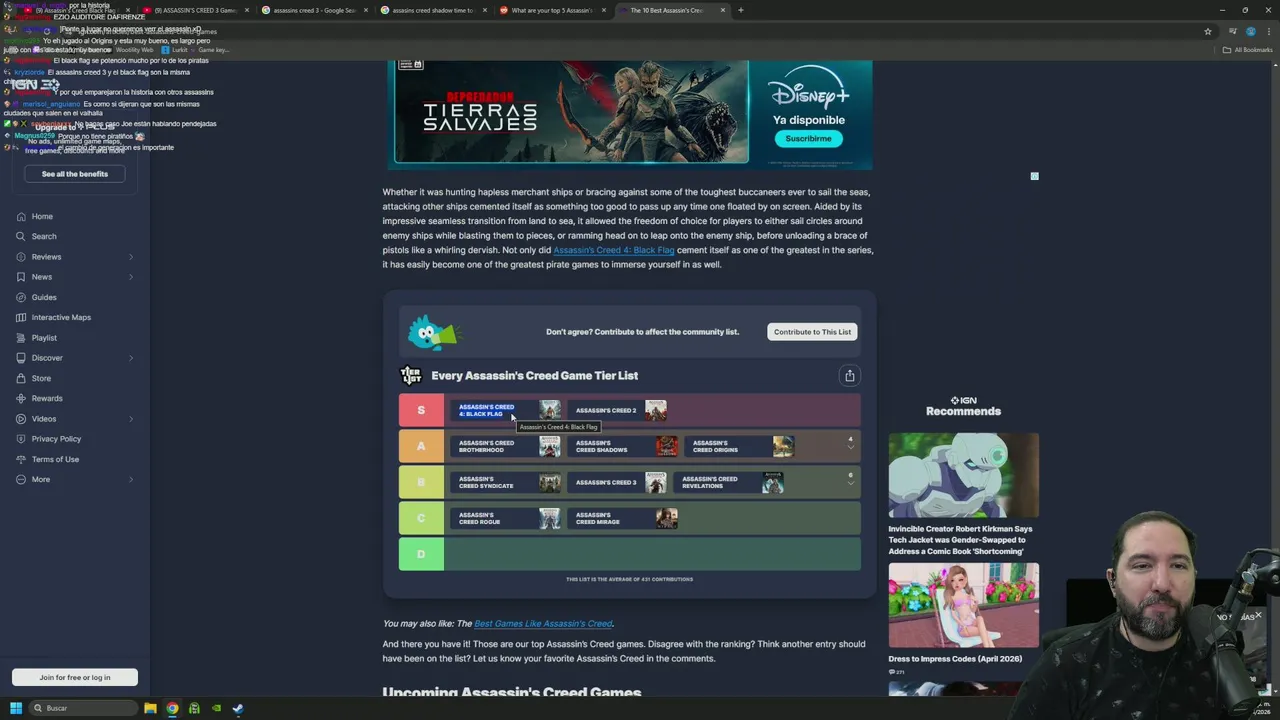This screenshot has height=720, width=1280.
Task: Open Videos in the sidebar
Action: pyautogui.click(x=44, y=419)
